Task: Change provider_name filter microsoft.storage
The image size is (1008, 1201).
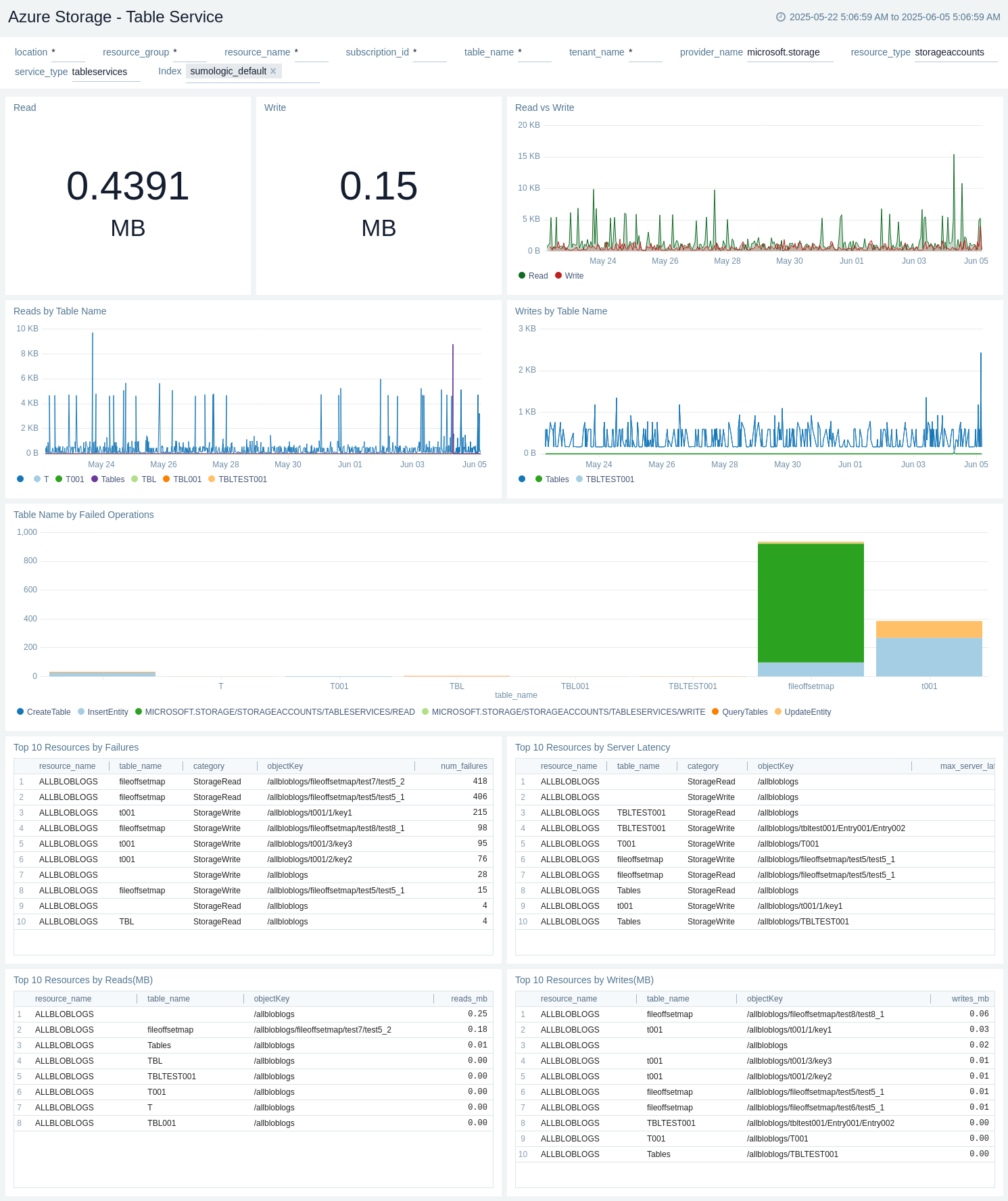Action: 790,53
